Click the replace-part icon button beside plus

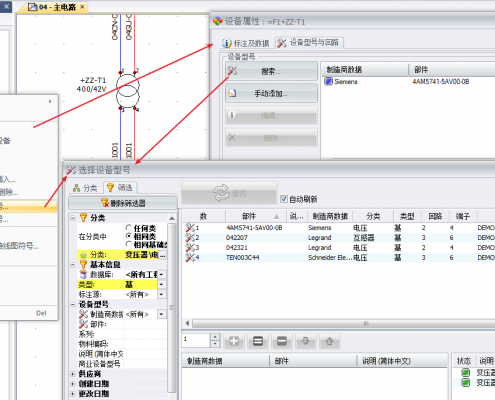[x=258, y=341]
